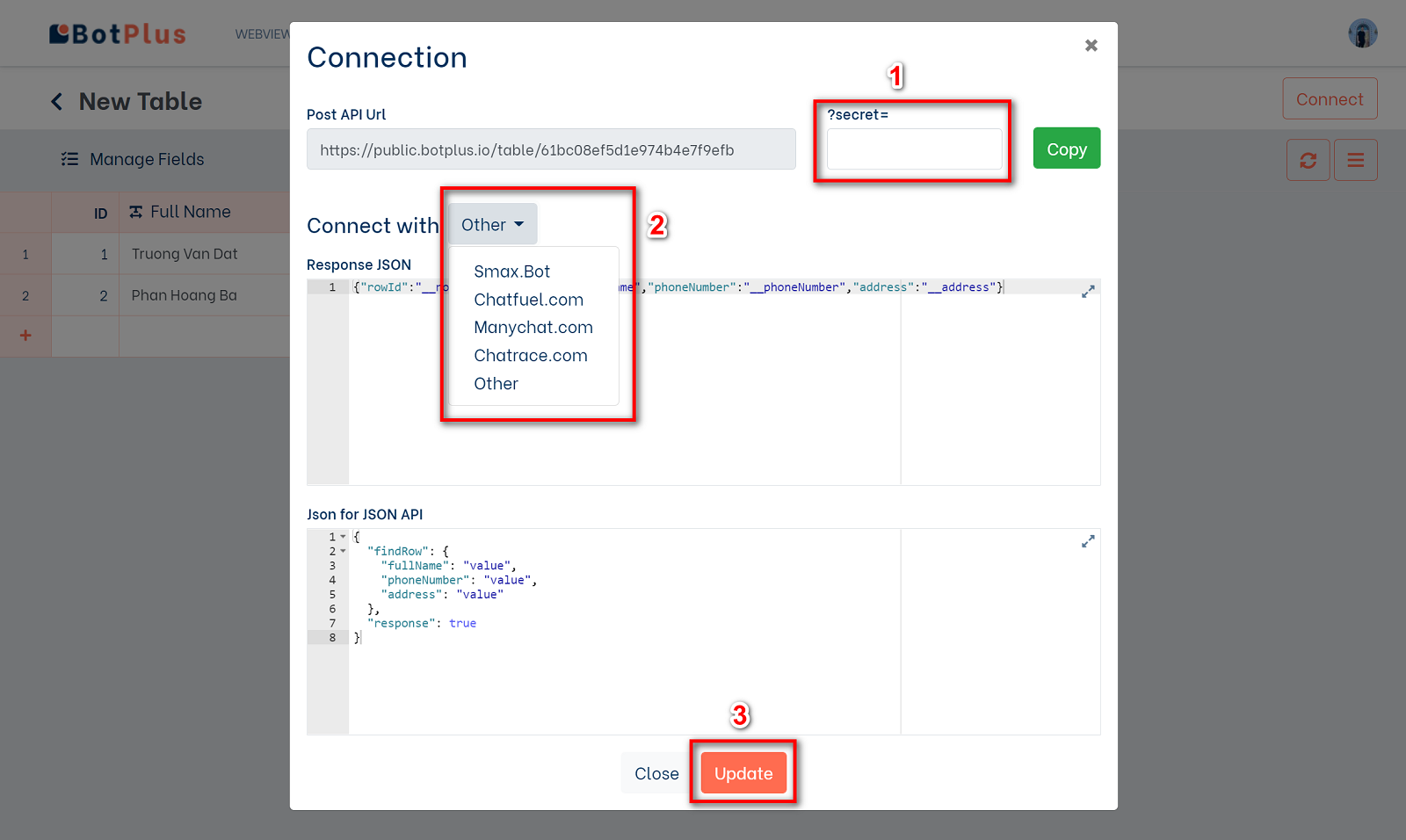Go back with the arrow beside New Table

(x=57, y=102)
